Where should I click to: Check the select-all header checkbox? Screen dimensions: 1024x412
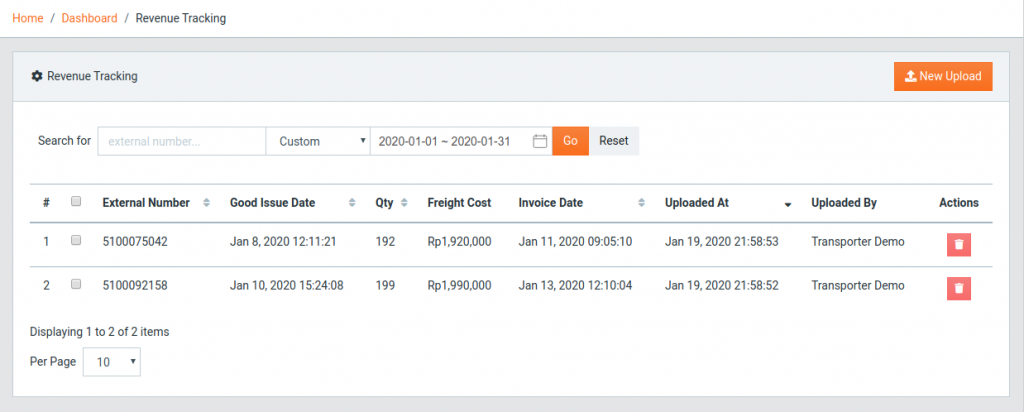(x=76, y=201)
